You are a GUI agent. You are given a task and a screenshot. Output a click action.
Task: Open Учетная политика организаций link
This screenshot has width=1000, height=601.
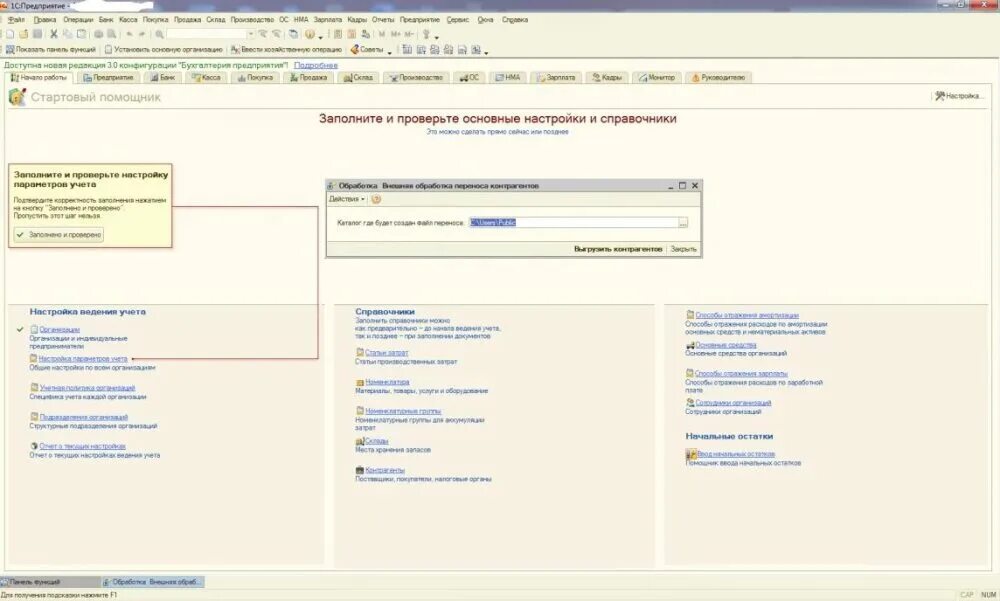pos(87,388)
